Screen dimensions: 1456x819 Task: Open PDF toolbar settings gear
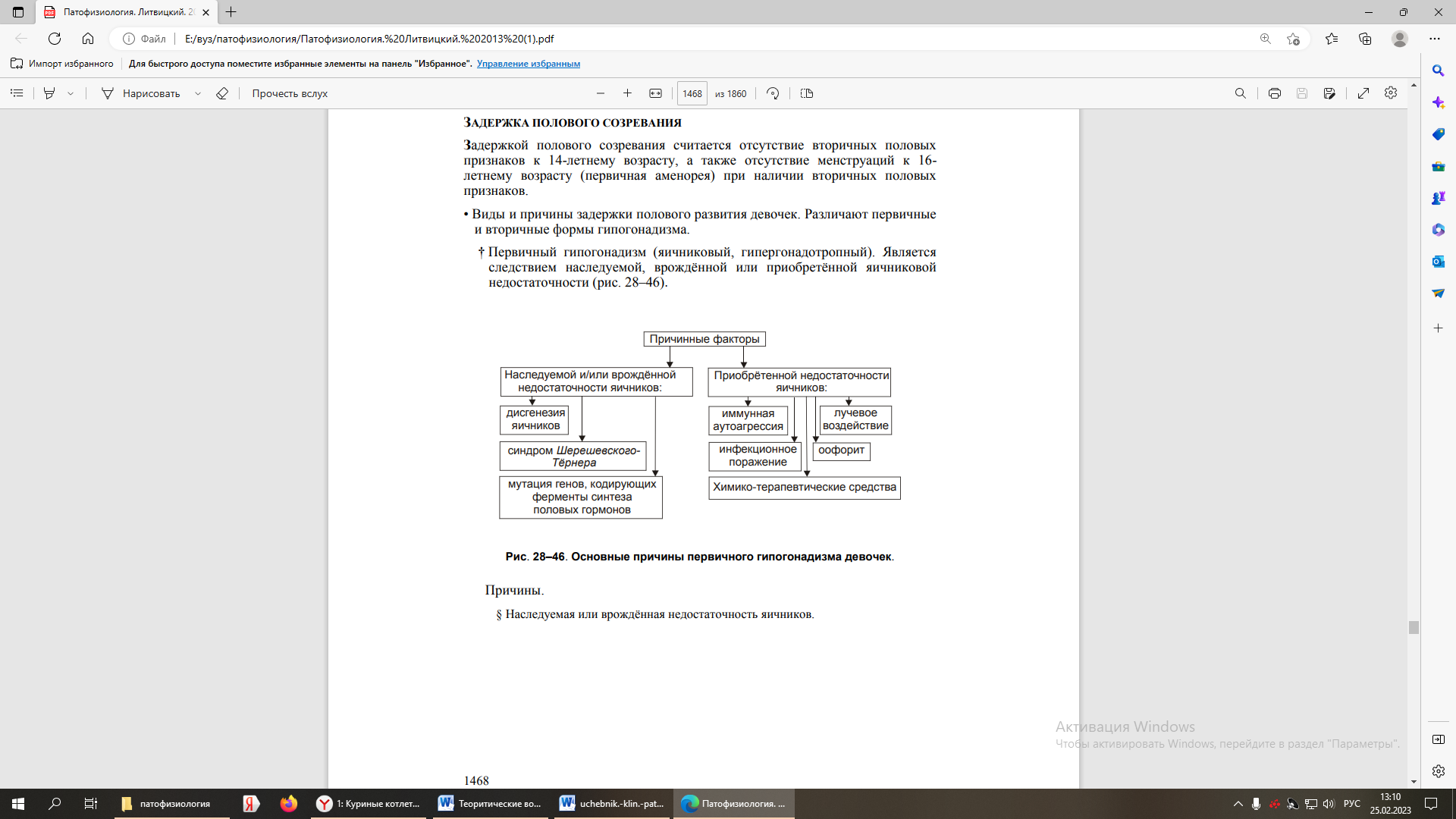[1391, 93]
